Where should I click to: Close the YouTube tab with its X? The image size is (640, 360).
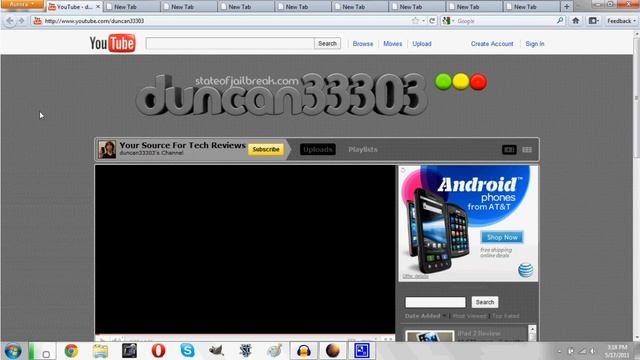pos(98,7)
